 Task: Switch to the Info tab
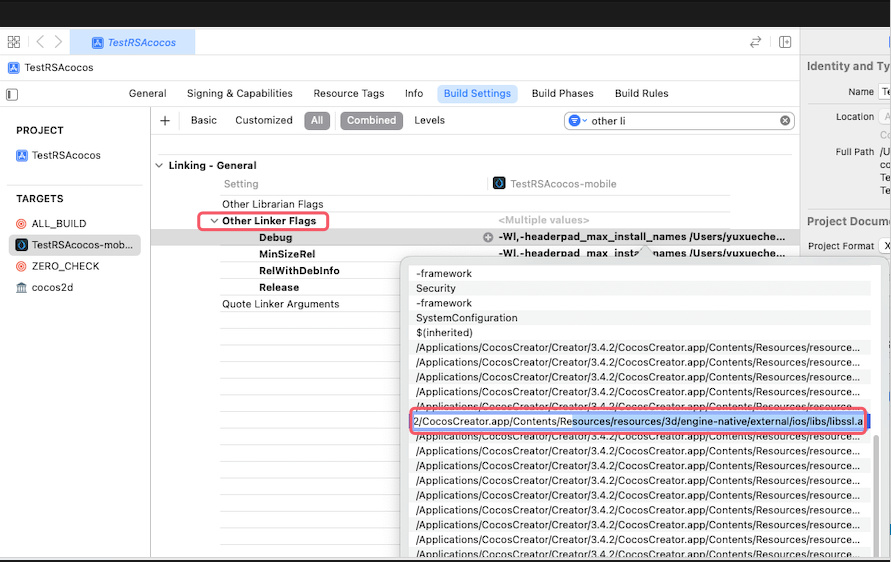pyautogui.click(x=414, y=93)
